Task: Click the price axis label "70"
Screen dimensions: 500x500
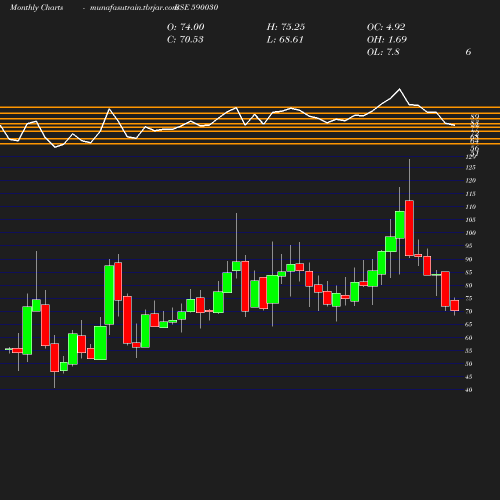Action: click(469, 311)
